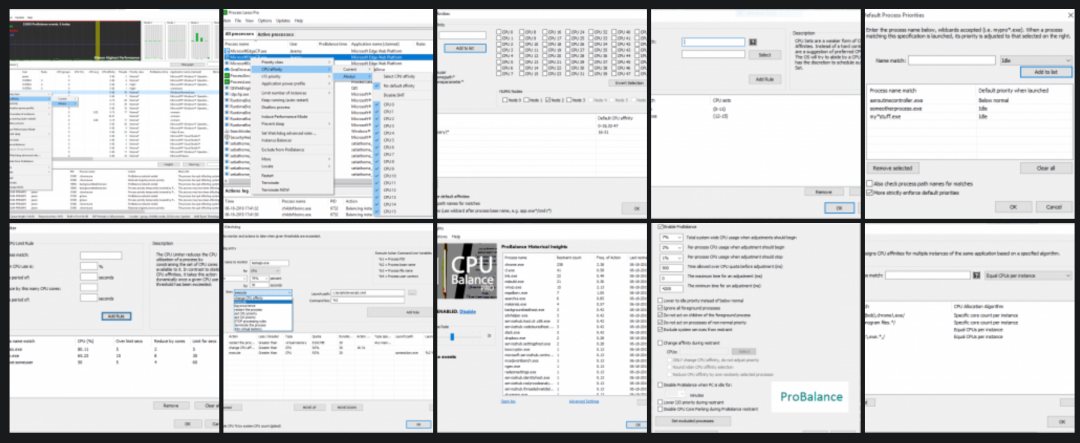The height and width of the screenshot is (443, 1080).
Task: Toggle Exclude system services from restraint
Action: click(660, 330)
